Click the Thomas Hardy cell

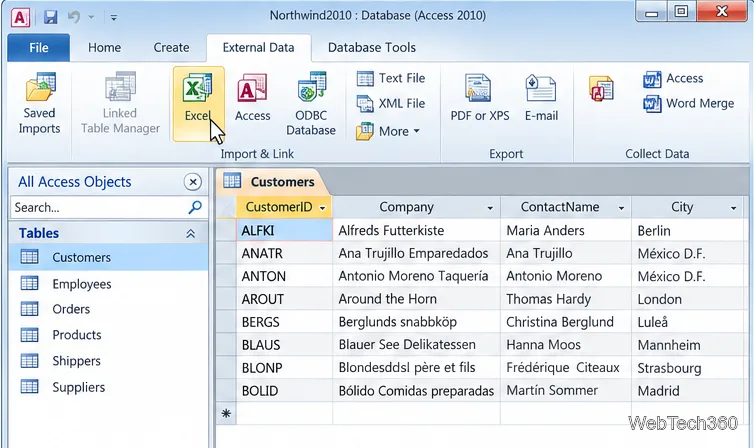pos(566,299)
